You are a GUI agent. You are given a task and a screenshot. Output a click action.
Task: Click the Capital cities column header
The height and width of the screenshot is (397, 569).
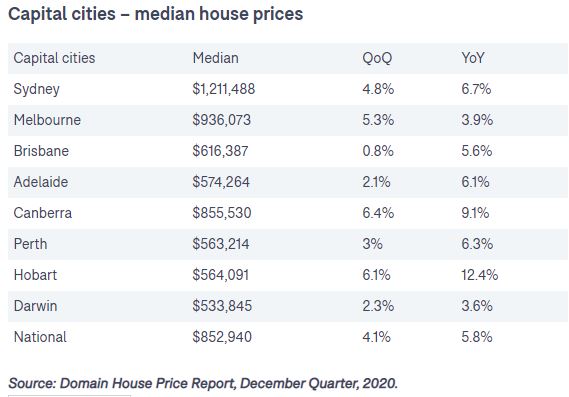click(x=54, y=58)
